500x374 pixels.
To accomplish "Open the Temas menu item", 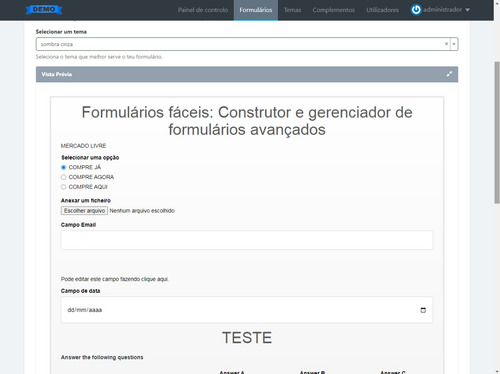I will click(x=292, y=10).
